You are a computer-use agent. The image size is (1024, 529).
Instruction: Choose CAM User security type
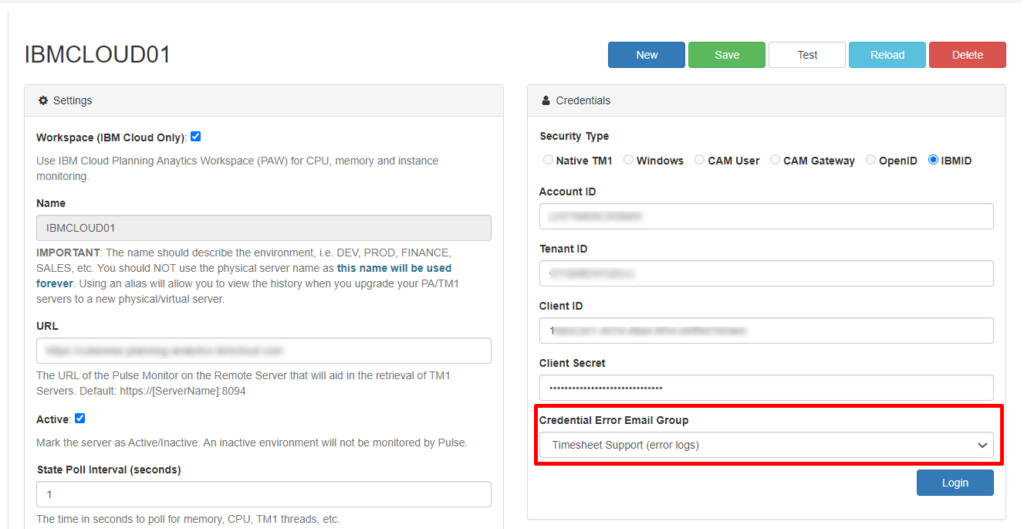pos(700,160)
